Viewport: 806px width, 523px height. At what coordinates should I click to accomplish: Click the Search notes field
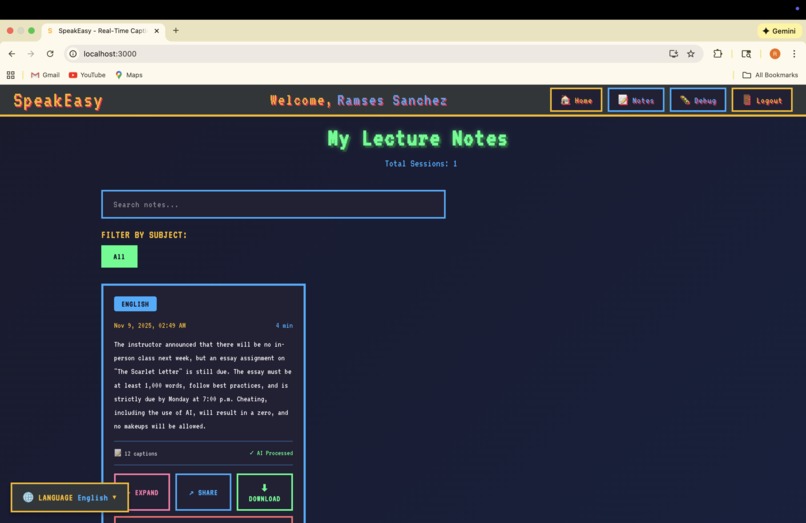(x=273, y=204)
